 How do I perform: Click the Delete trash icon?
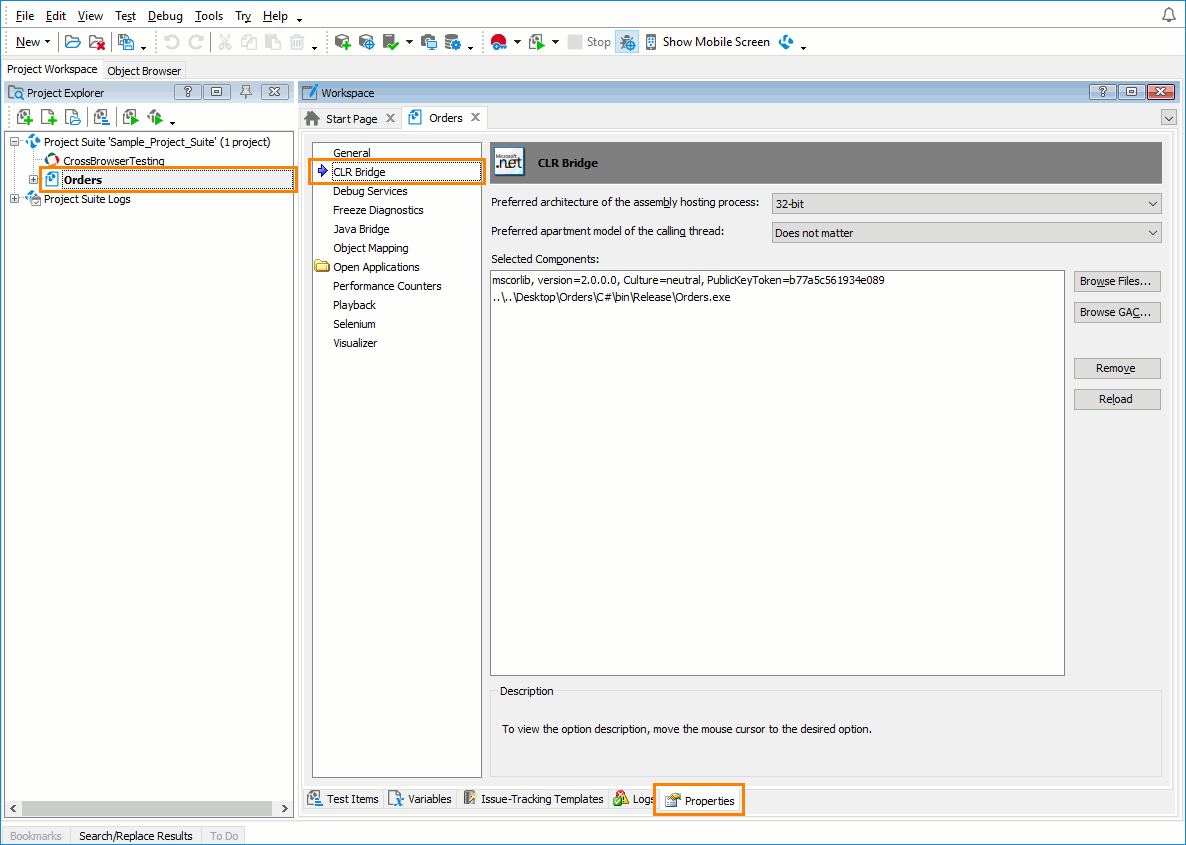pyautogui.click(x=297, y=42)
